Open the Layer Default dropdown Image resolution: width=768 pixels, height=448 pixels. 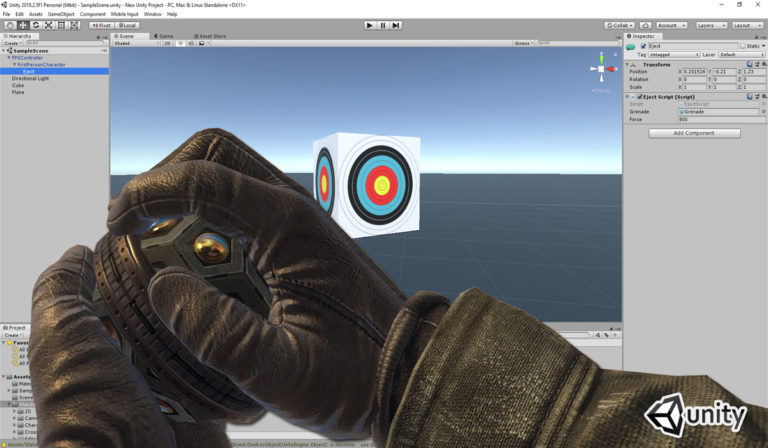pos(742,54)
